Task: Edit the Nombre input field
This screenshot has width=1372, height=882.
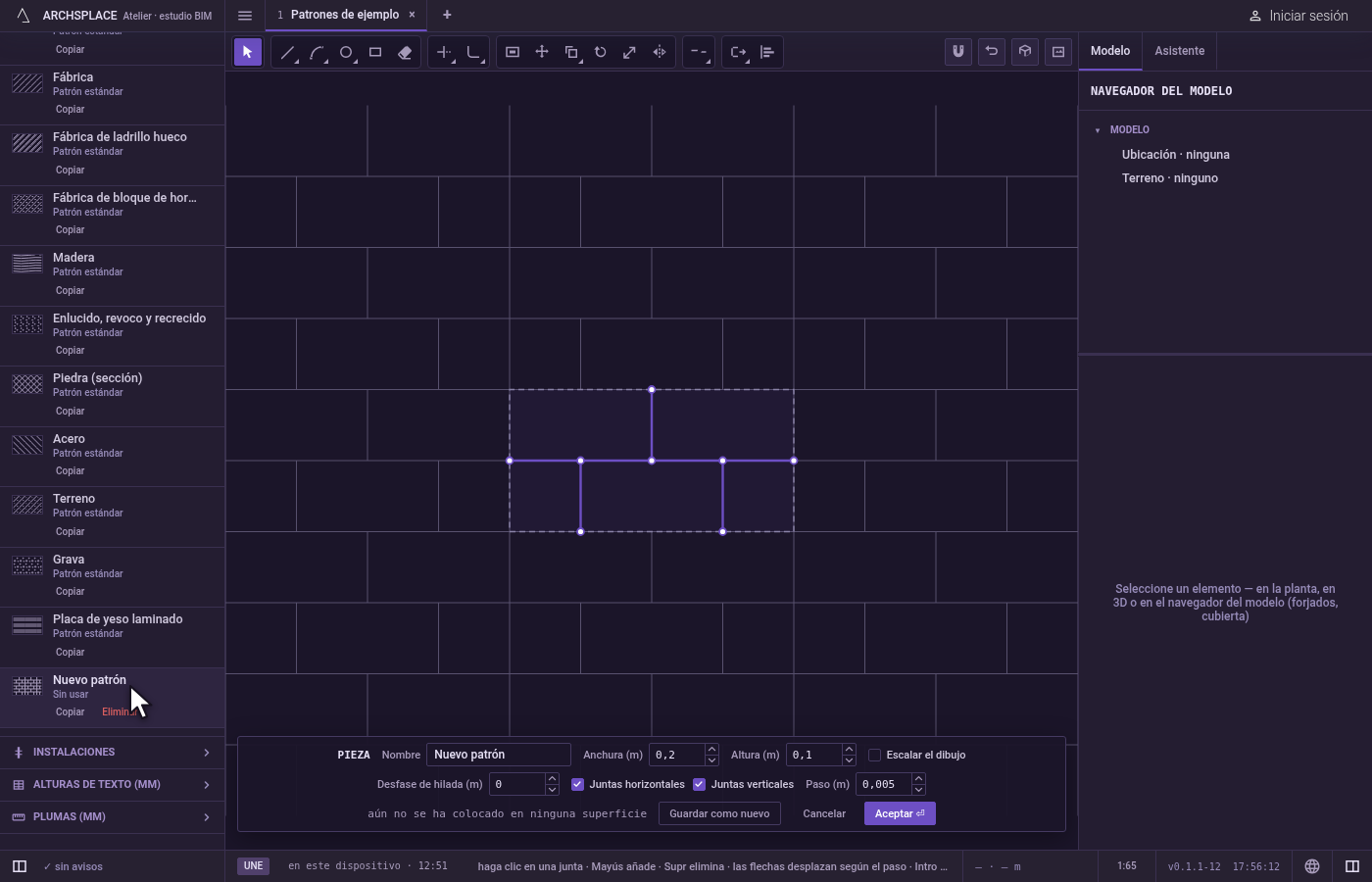Action: coord(499,755)
